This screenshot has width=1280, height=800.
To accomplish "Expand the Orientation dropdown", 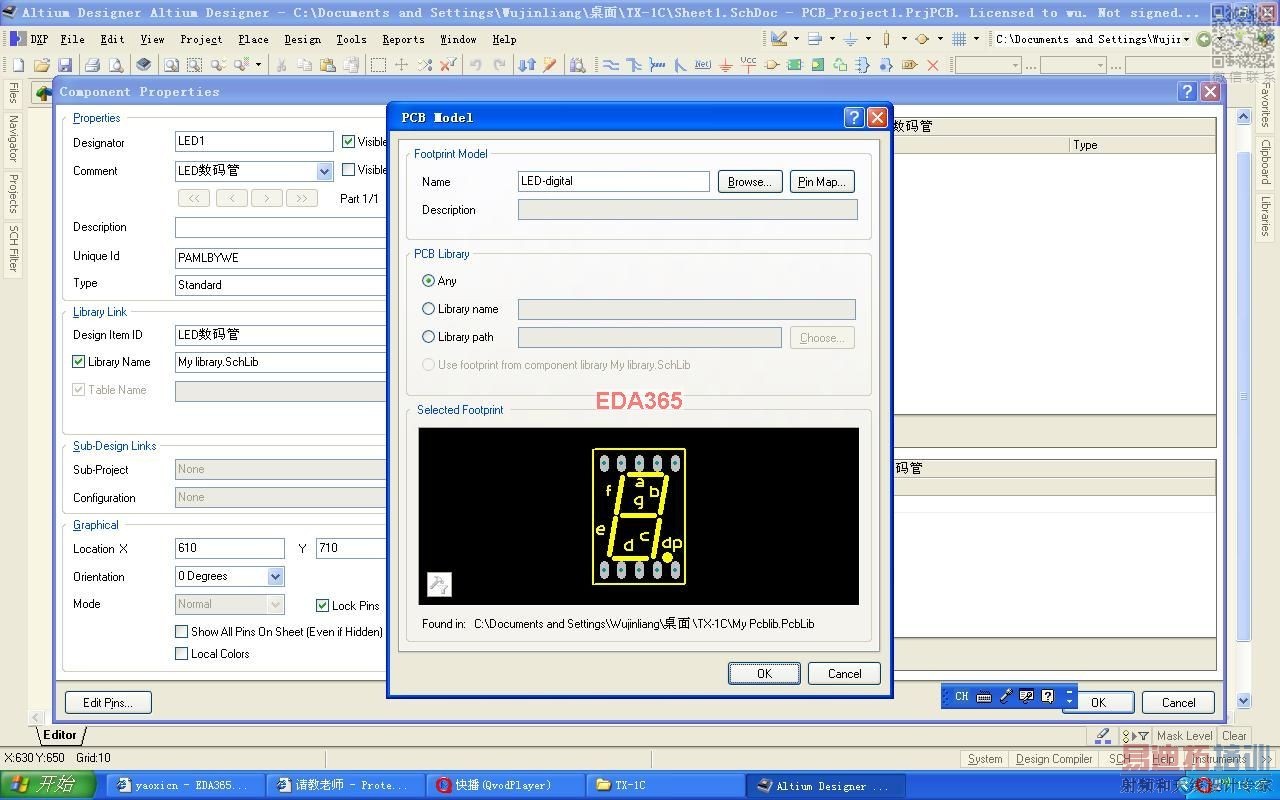I will 275,577.
